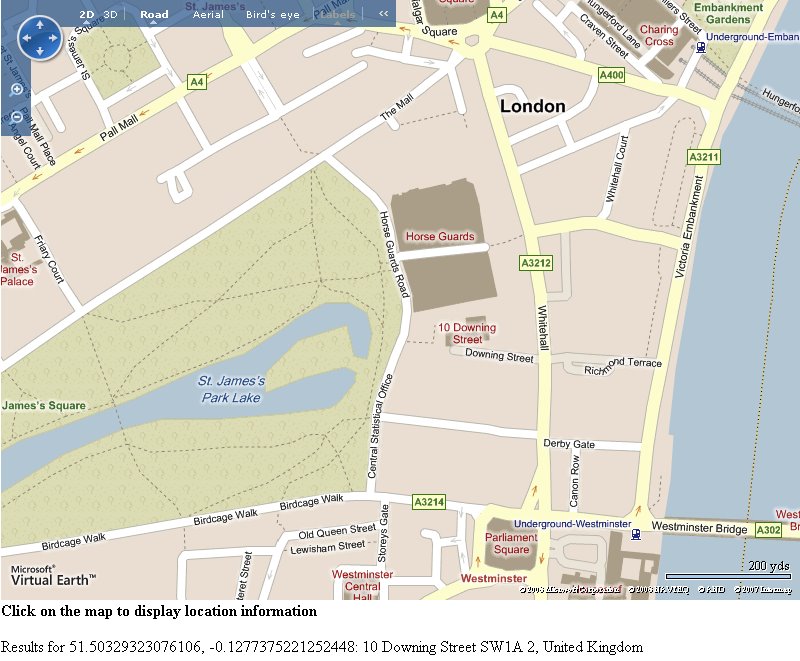Screen dimensions: 800x661
Task: Pan the map down with the compass arrow
Action: click(40, 51)
